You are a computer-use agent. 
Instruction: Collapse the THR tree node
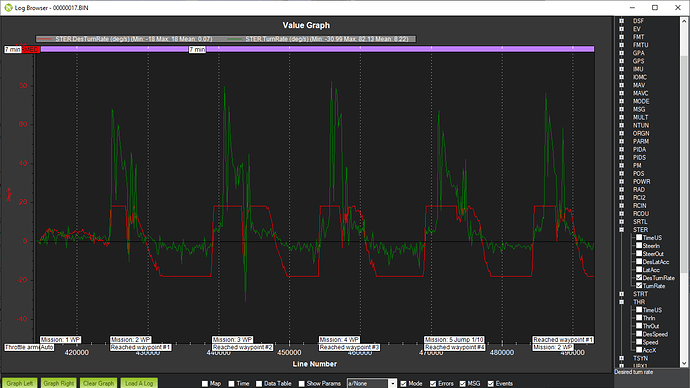click(621, 302)
